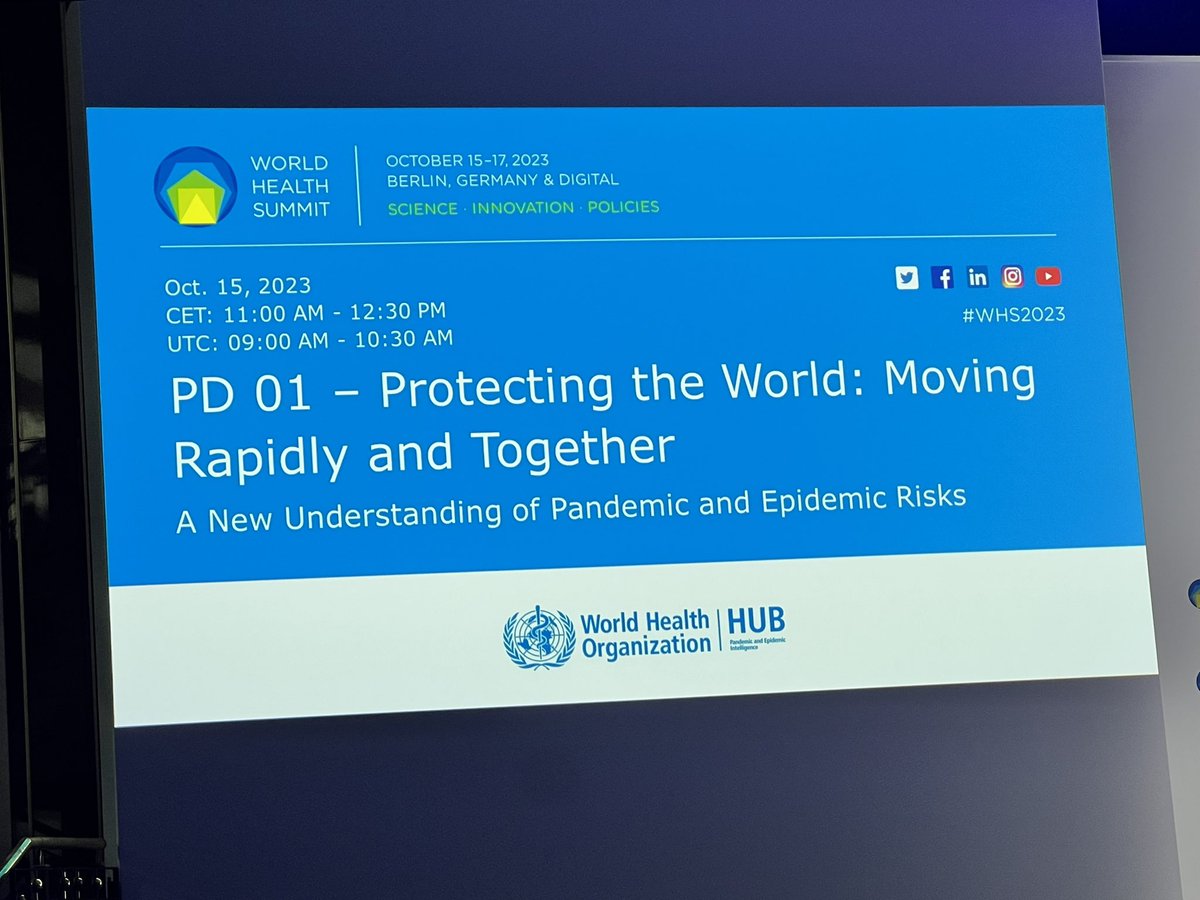Toggle the UTC time display

pyautogui.click(x=308, y=339)
